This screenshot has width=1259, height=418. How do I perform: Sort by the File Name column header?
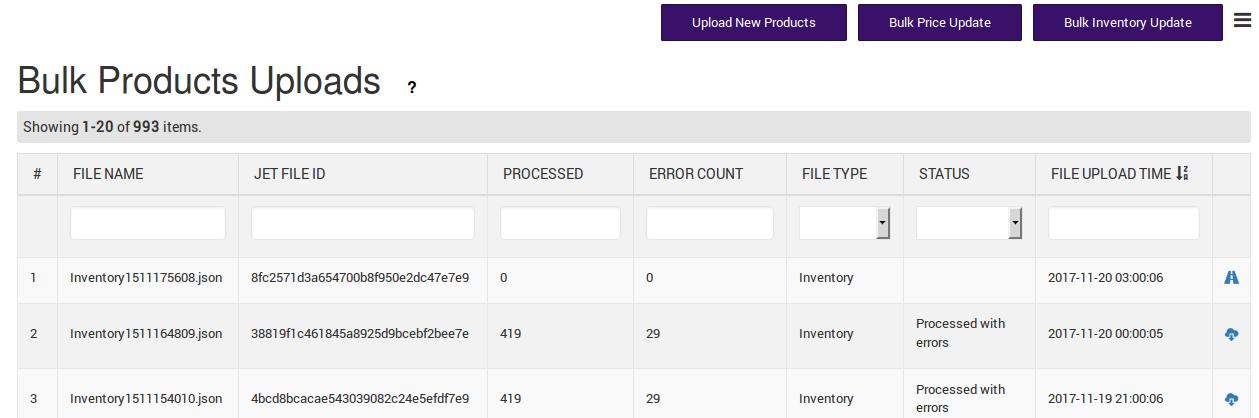click(108, 174)
